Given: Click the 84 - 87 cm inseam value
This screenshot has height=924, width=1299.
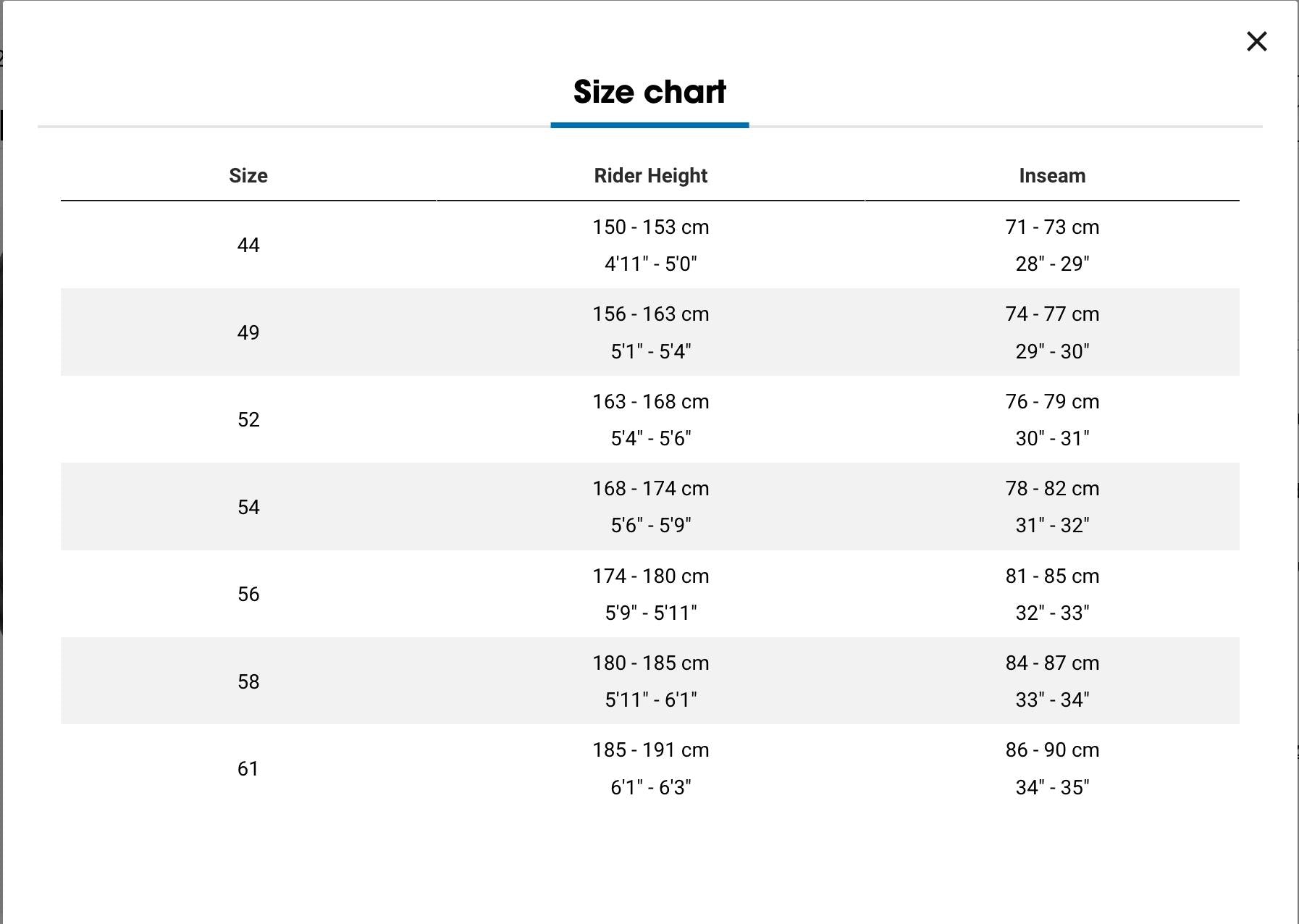Looking at the screenshot, I should pyautogui.click(x=1052, y=663).
